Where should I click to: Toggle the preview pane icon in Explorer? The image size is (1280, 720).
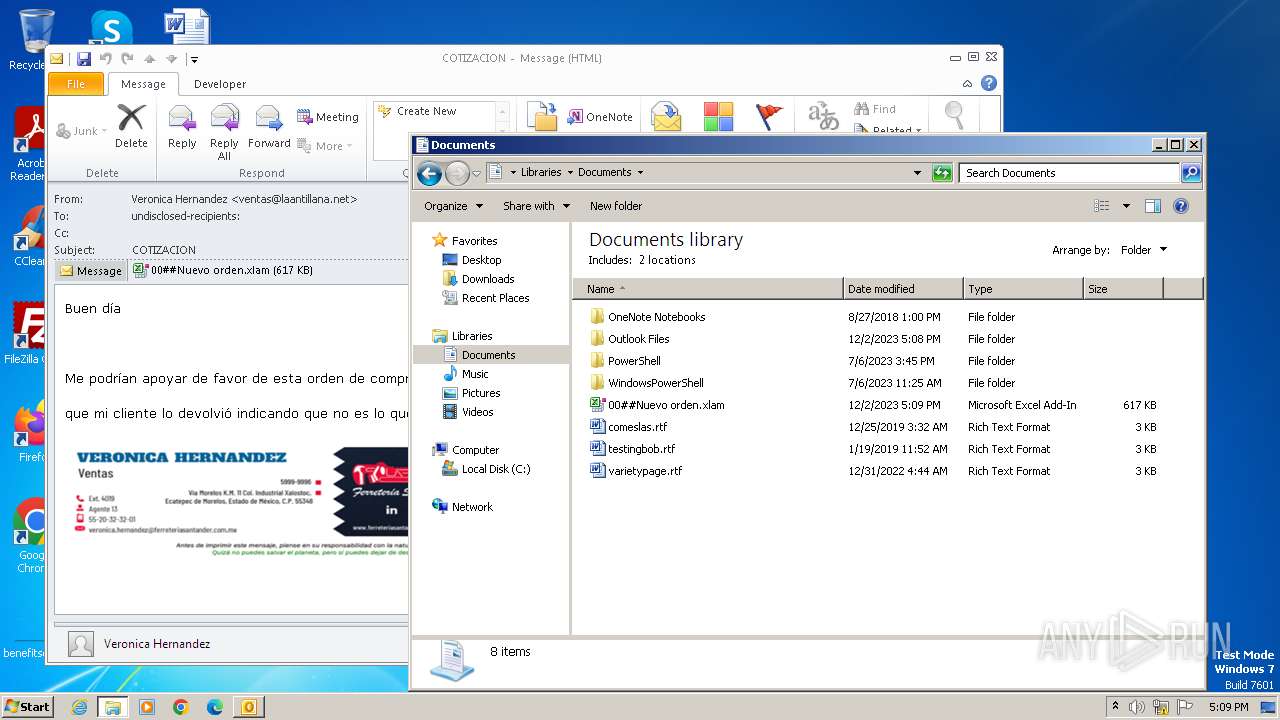click(x=1152, y=206)
